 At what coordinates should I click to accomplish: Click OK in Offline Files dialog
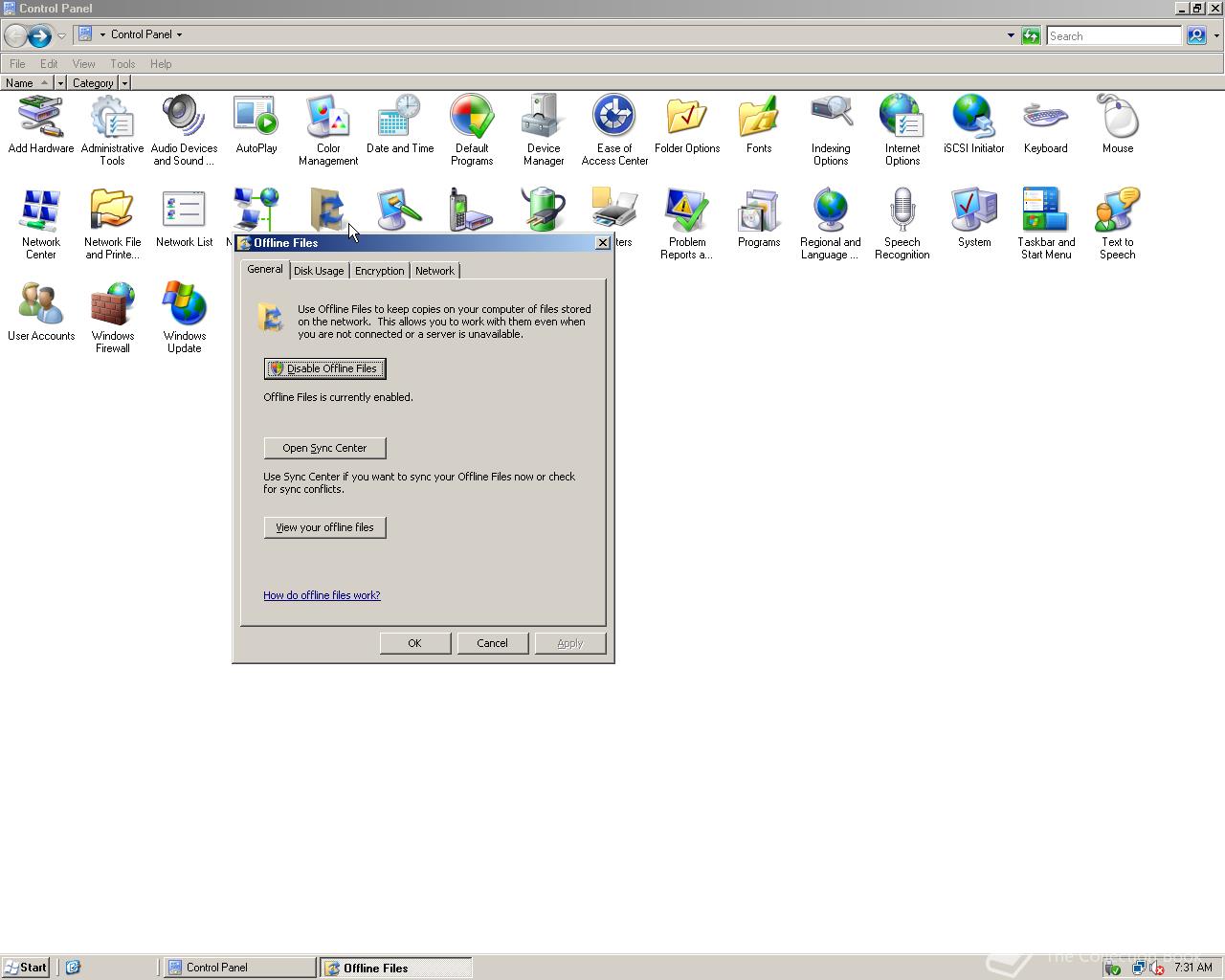click(x=414, y=643)
